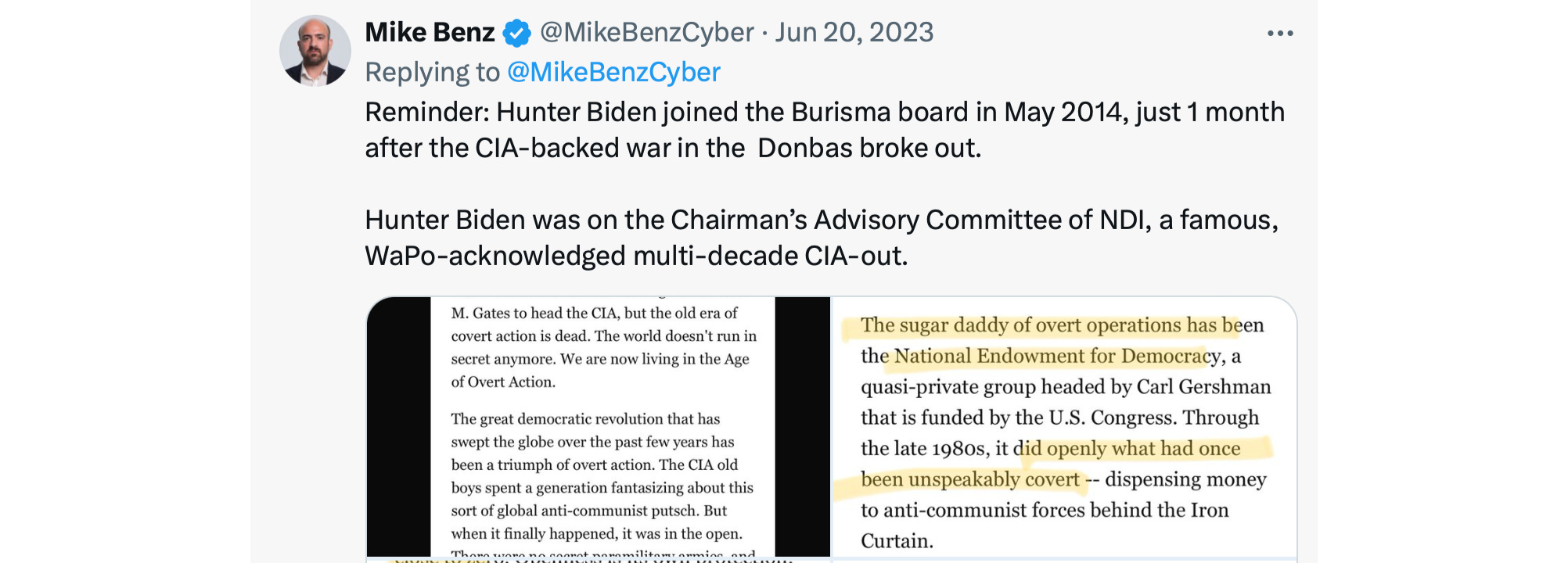Open the Jun 20, 2023 timestamp link
1568x563 pixels.
point(854,33)
